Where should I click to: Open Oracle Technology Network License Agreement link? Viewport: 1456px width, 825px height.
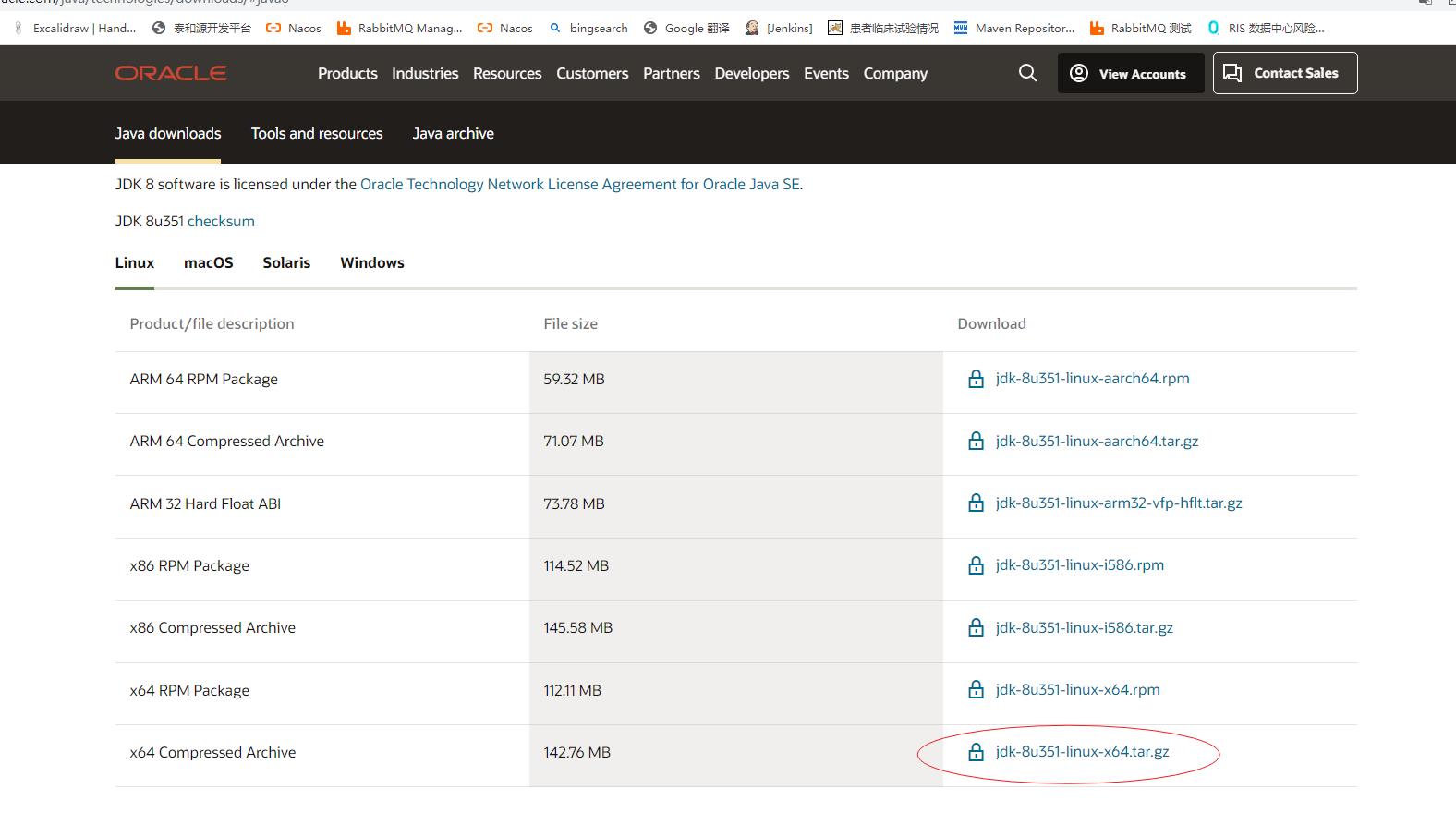click(x=580, y=184)
